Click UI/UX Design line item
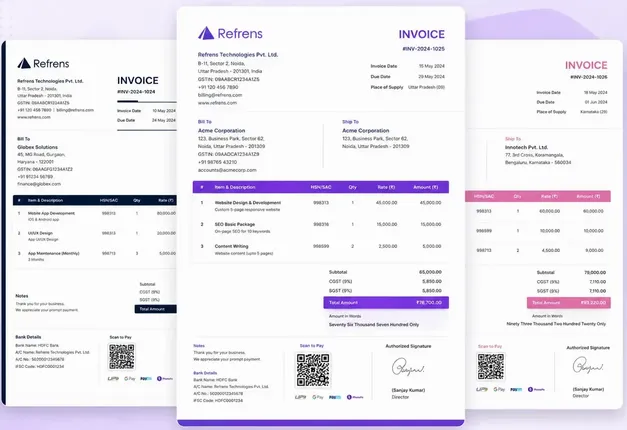 tap(40, 233)
